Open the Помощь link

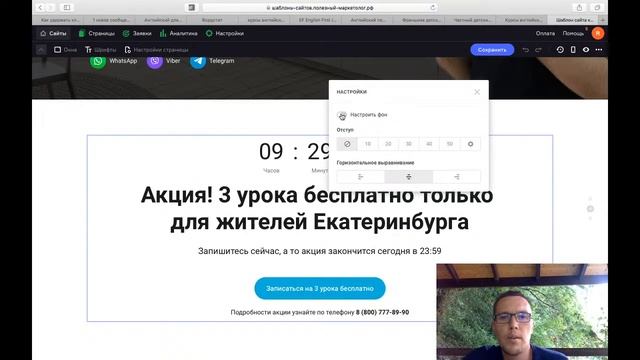(x=573, y=33)
